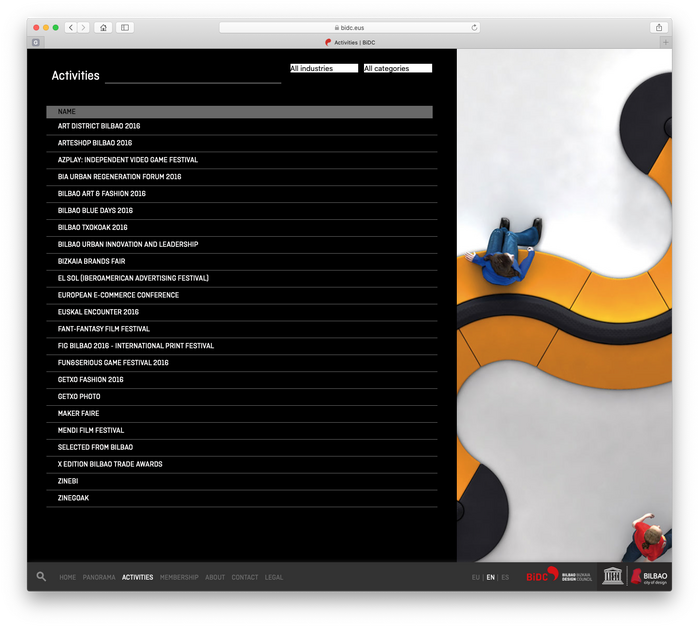The height and width of the screenshot is (627, 699).
Task: Open the Share button in toolbar
Action: pos(659,28)
